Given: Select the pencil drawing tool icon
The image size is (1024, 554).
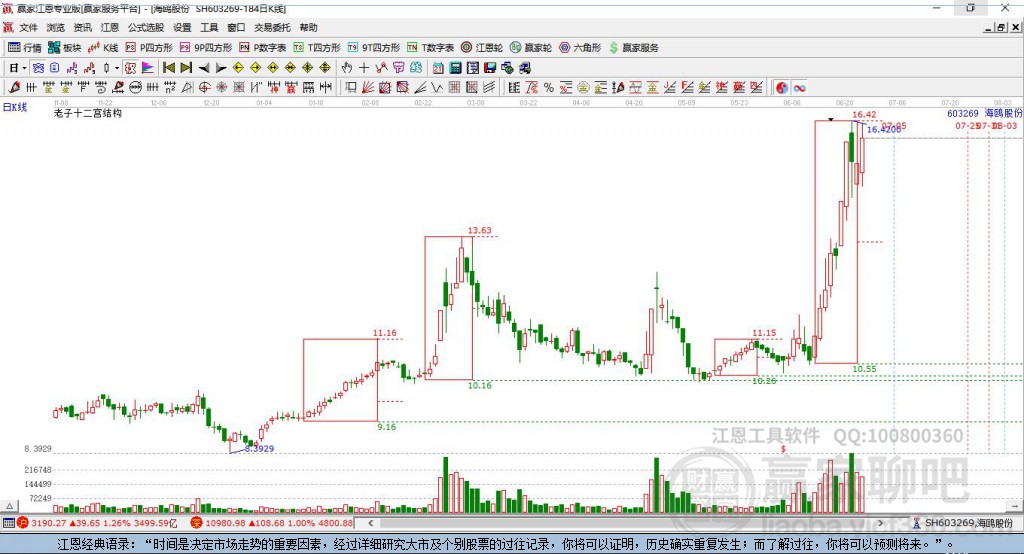Looking at the screenshot, I should (14, 88).
